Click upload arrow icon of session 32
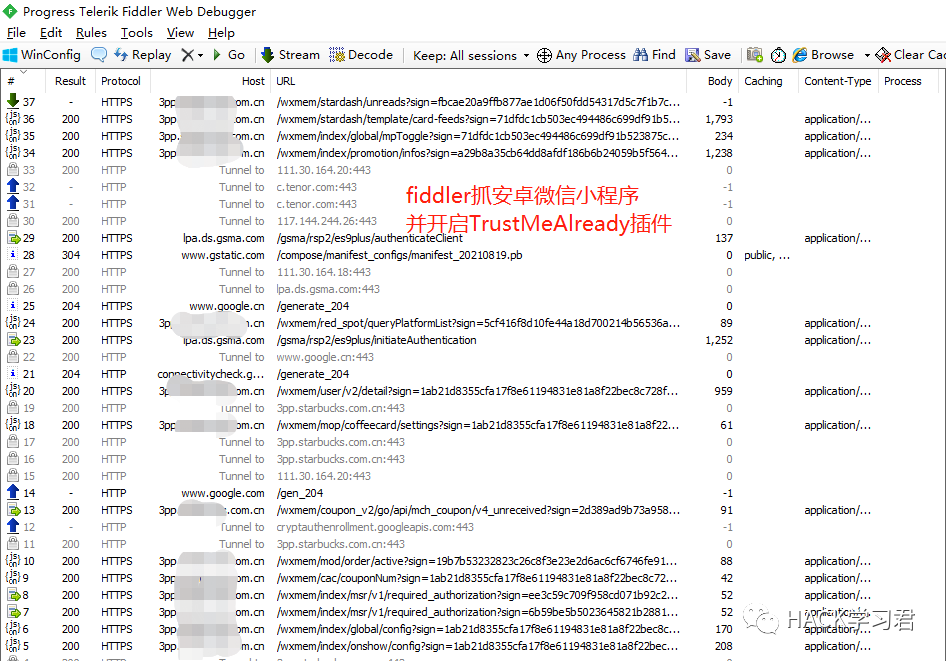 tap(13, 186)
